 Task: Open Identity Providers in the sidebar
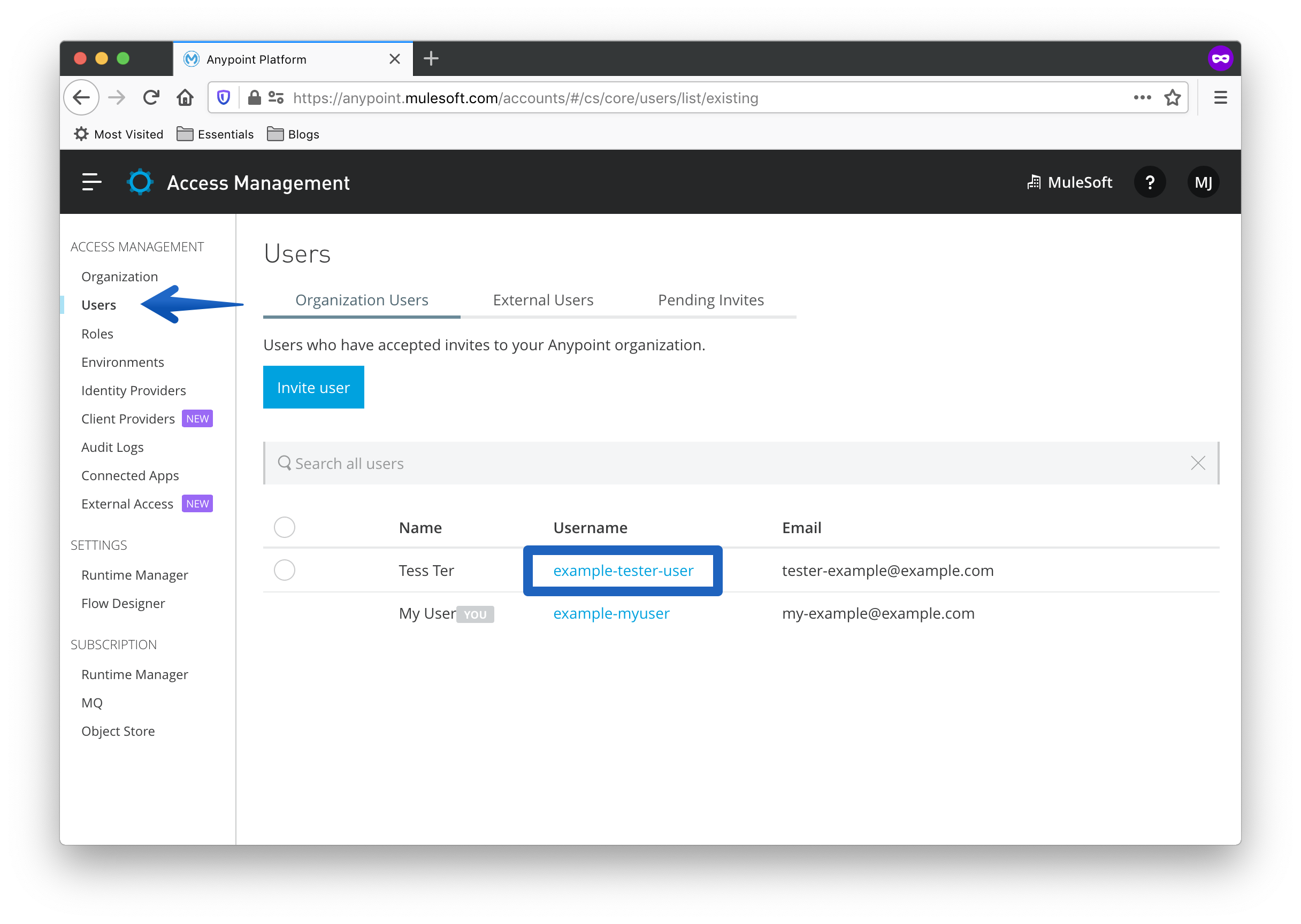click(x=134, y=390)
